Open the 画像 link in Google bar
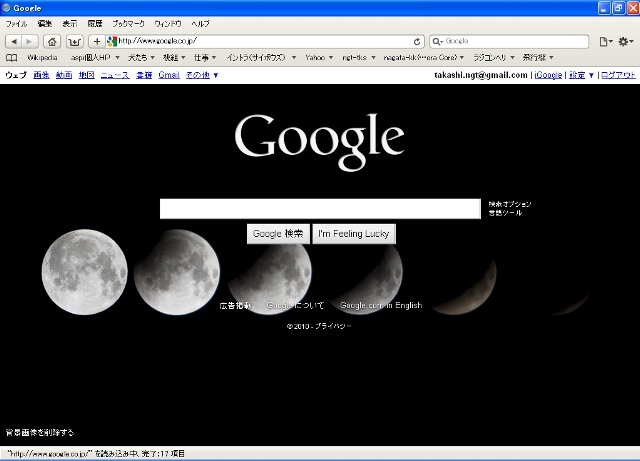The height and width of the screenshot is (461, 640). click(x=41, y=75)
